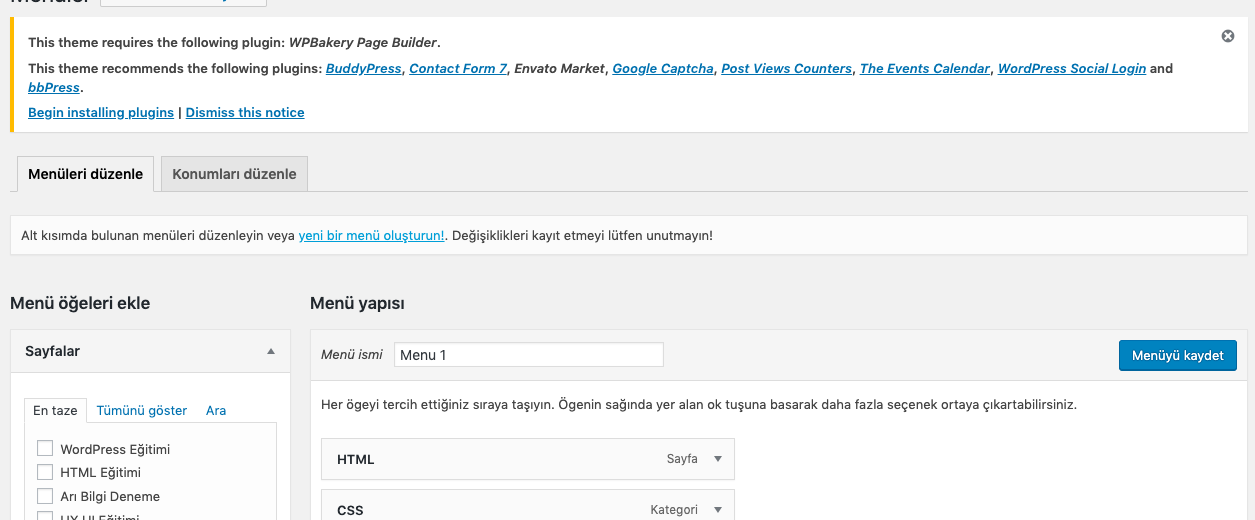
Task: Collapse the Sayfalar panel arrow
Action: 271,352
